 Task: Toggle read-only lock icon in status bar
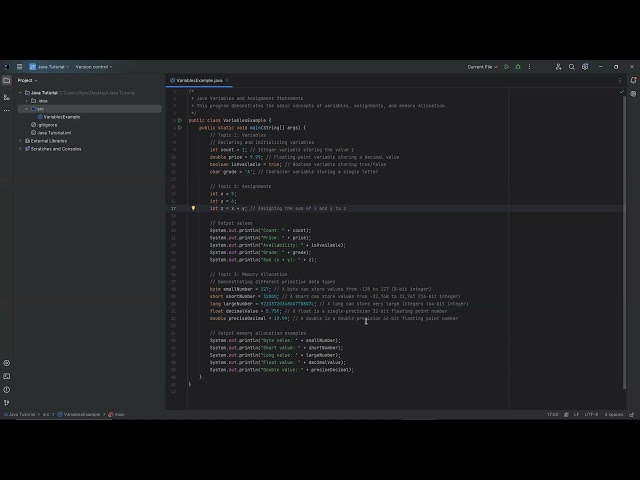coord(631,414)
